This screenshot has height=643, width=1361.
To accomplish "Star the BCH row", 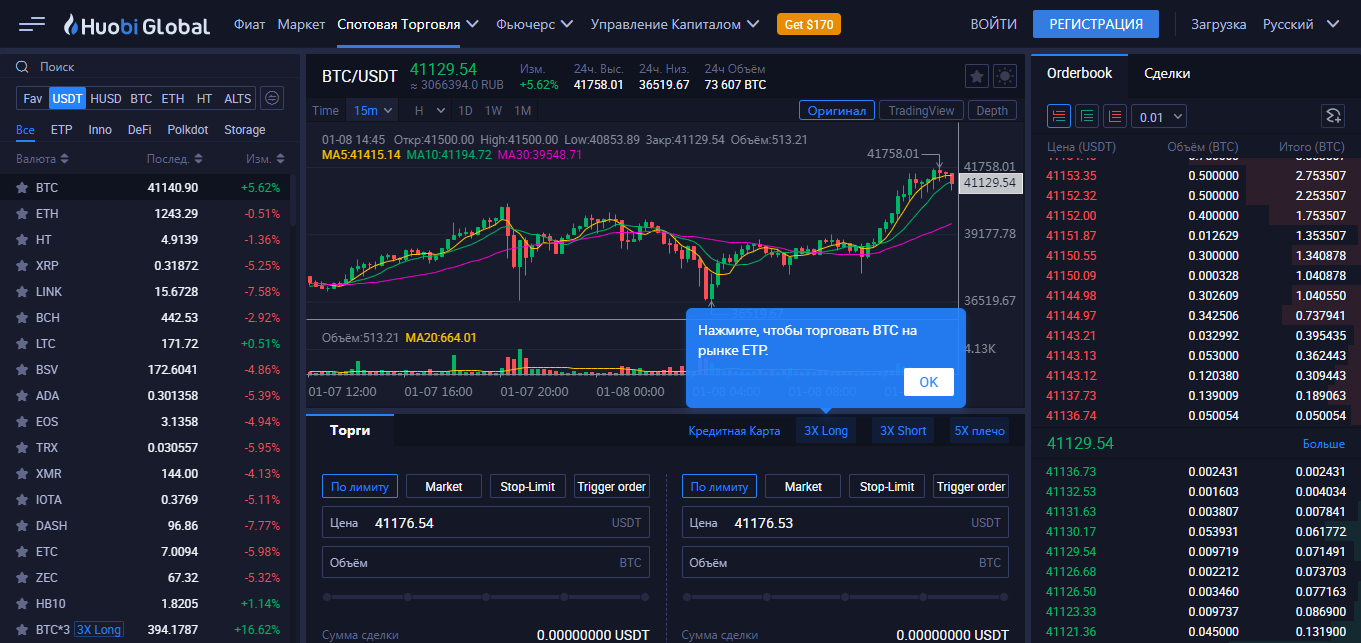I will (x=21, y=317).
